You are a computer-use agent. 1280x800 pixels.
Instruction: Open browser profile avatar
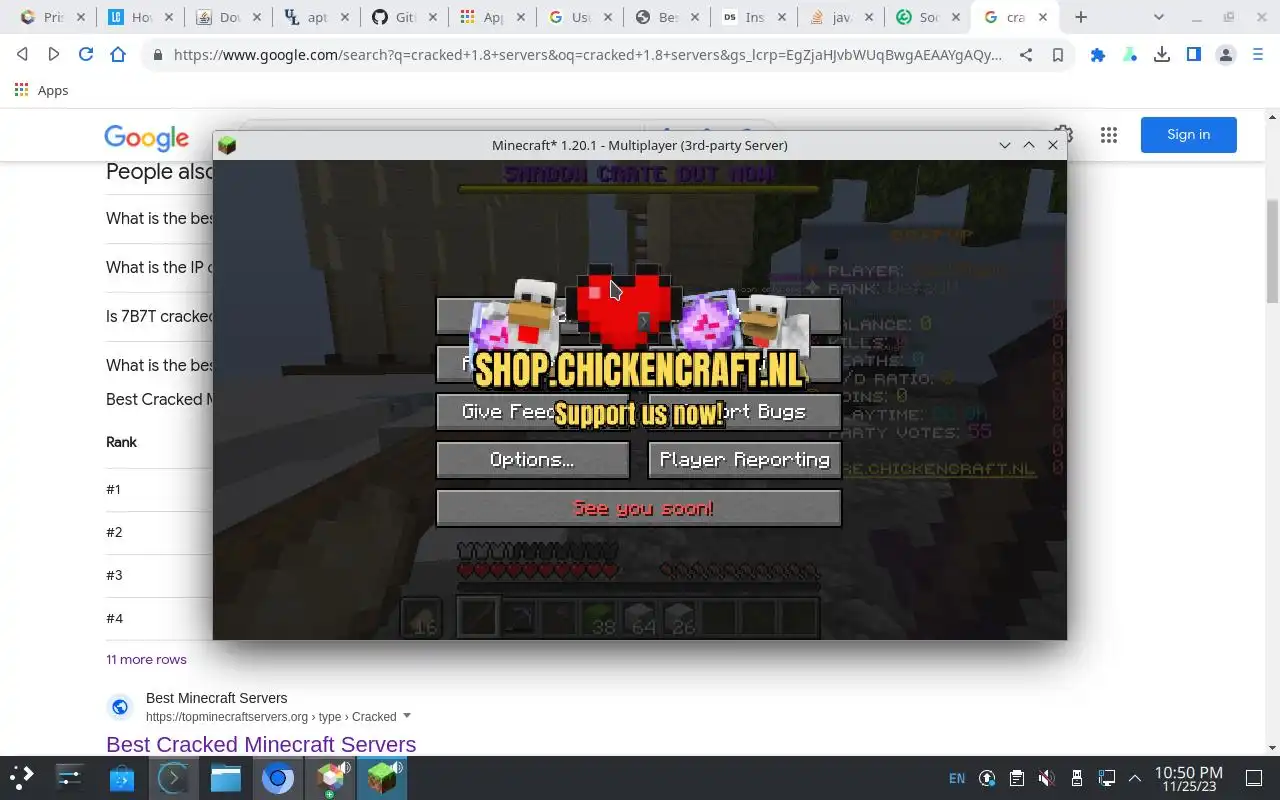(x=1226, y=55)
